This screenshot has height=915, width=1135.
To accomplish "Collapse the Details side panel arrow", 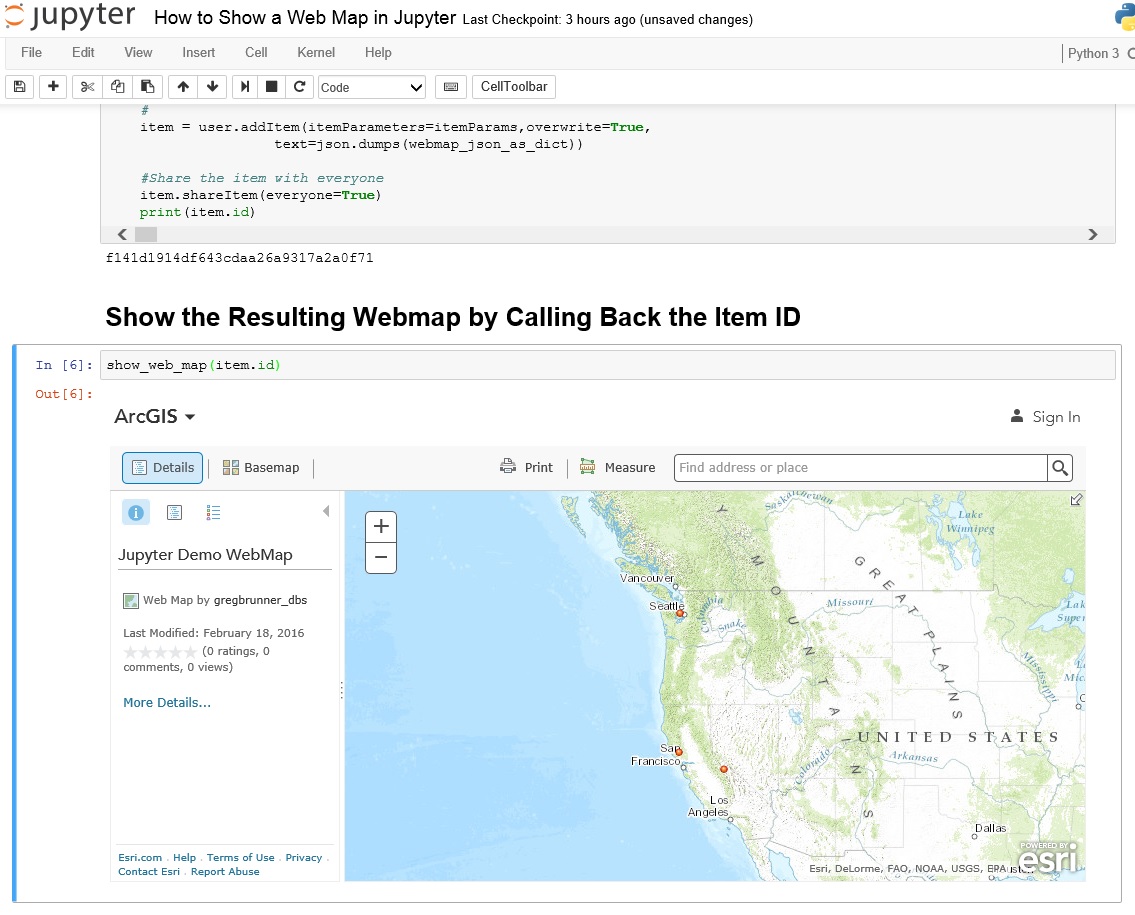I will point(326,511).
